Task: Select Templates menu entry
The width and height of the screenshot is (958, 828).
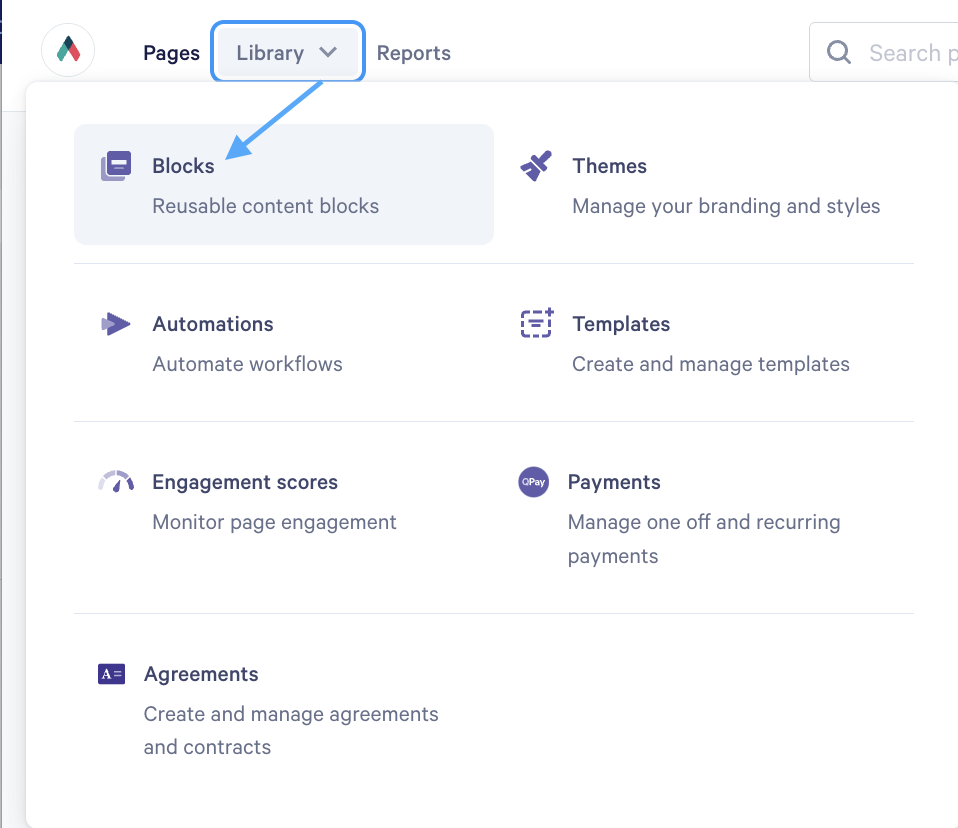Action: point(704,343)
